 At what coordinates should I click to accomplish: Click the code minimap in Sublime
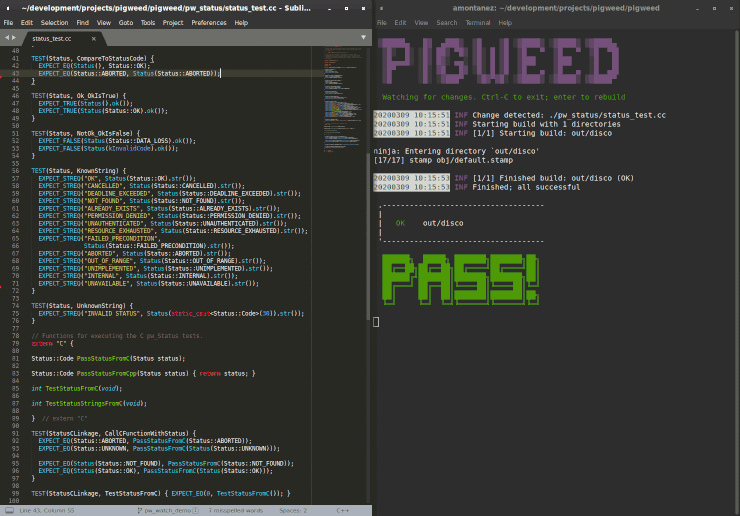[343, 99]
